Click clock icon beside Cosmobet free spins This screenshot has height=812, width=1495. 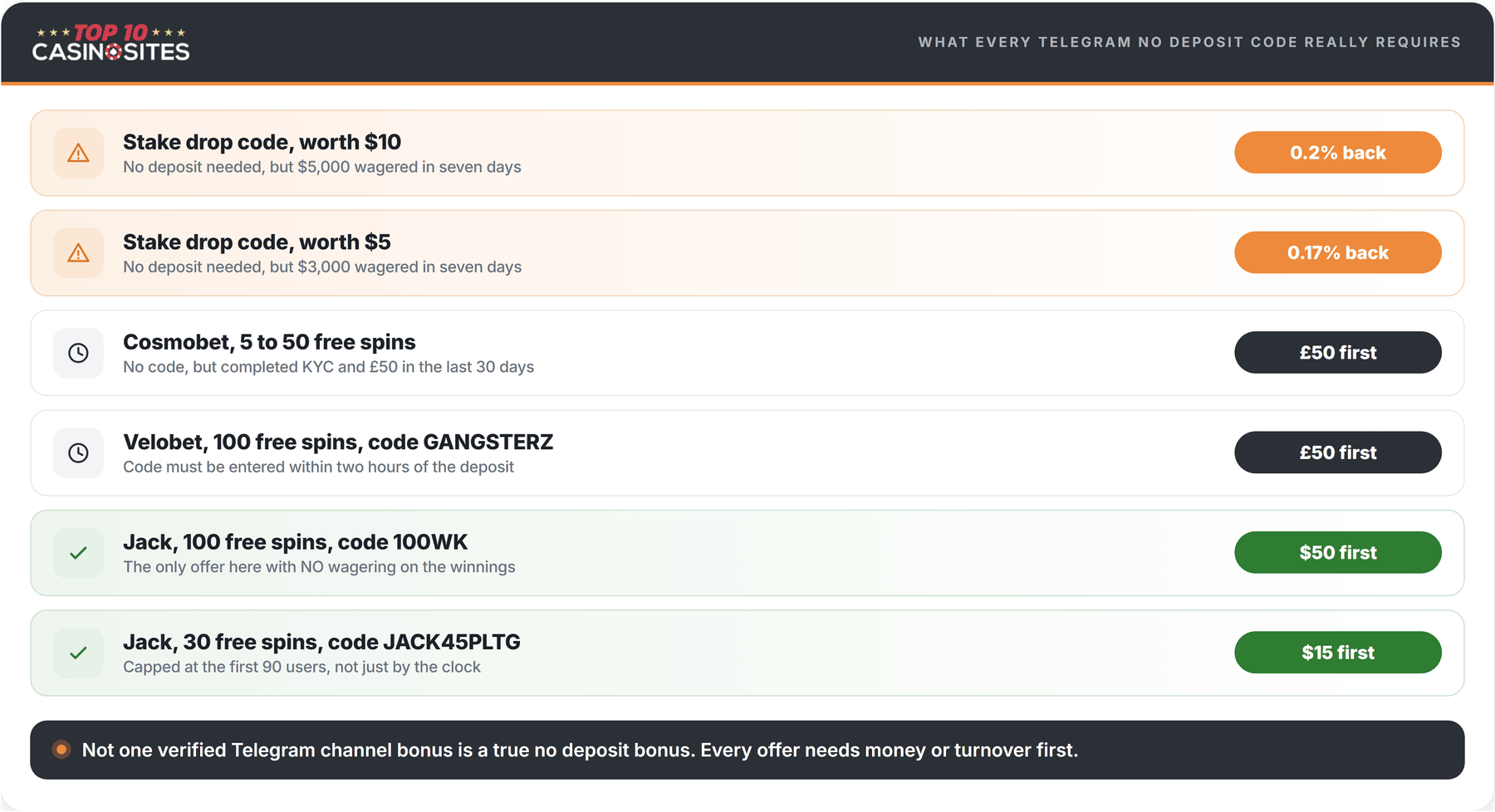pos(78,353)
